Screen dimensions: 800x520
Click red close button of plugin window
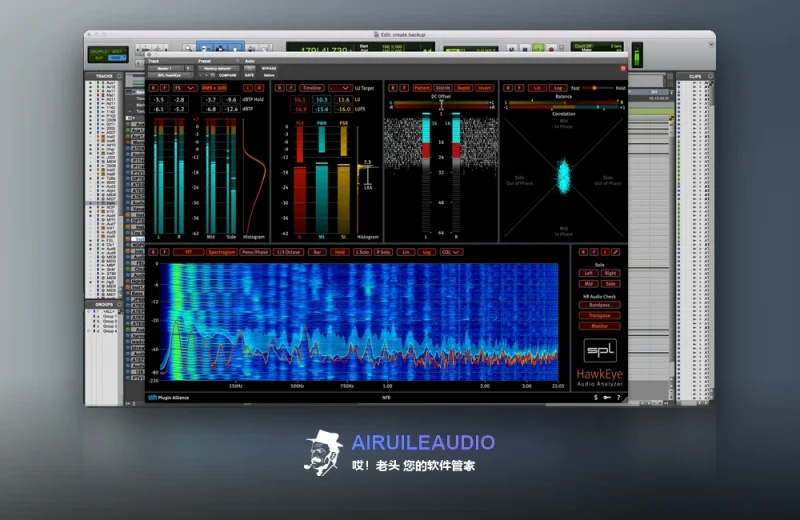pyautogui.click(x=623, y=68)
